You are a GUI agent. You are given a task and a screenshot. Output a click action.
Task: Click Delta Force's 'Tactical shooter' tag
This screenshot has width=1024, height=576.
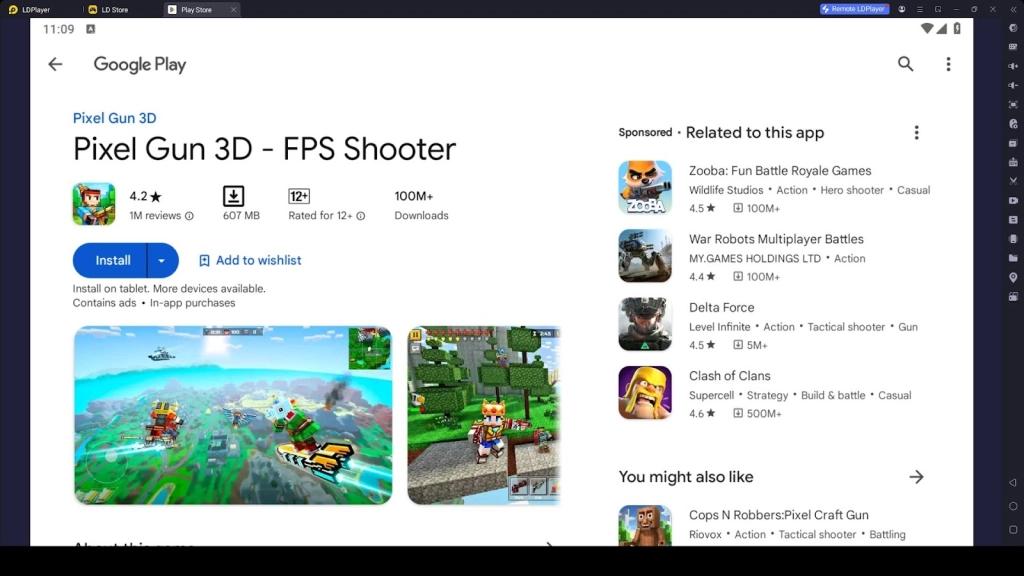pyautogui.click(x=846, y=327)
